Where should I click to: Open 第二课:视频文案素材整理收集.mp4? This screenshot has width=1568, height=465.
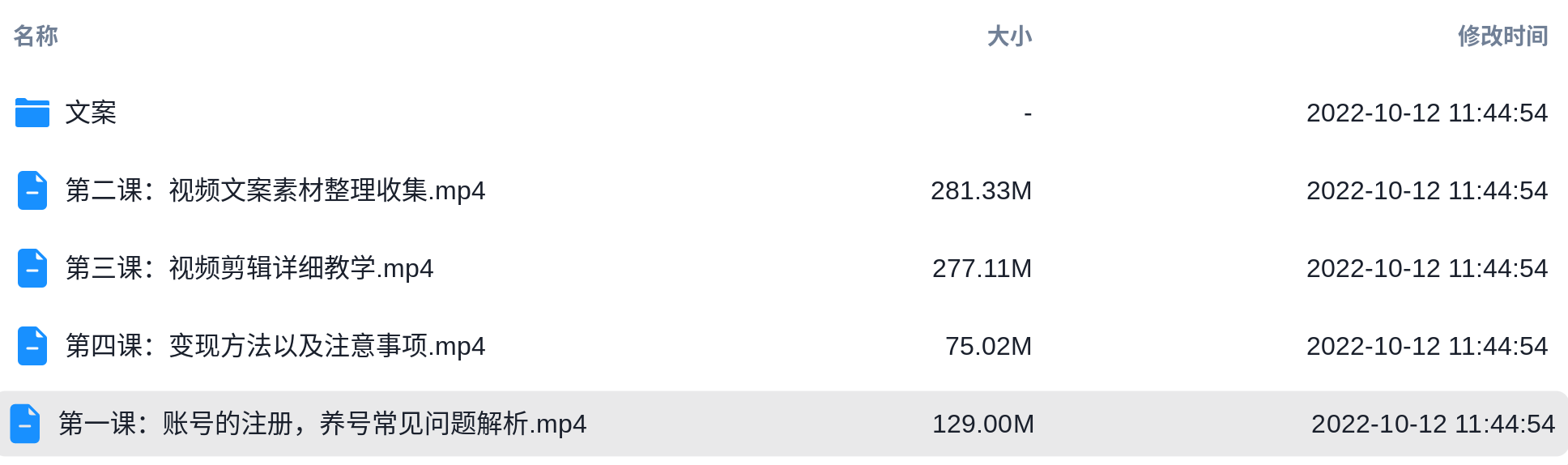275,190
